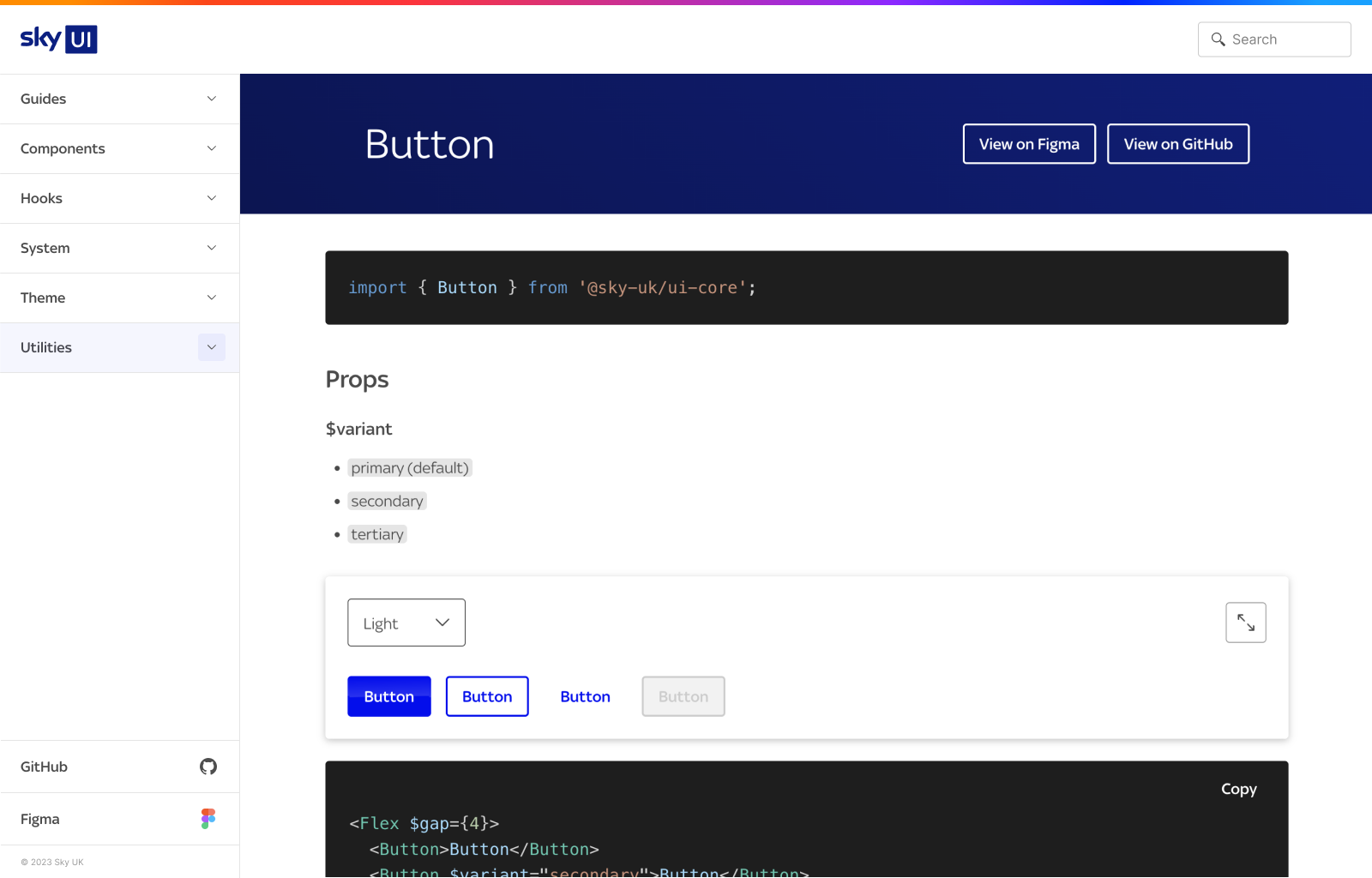
Task: Focus the Search input field
Action: (1274, 39)
